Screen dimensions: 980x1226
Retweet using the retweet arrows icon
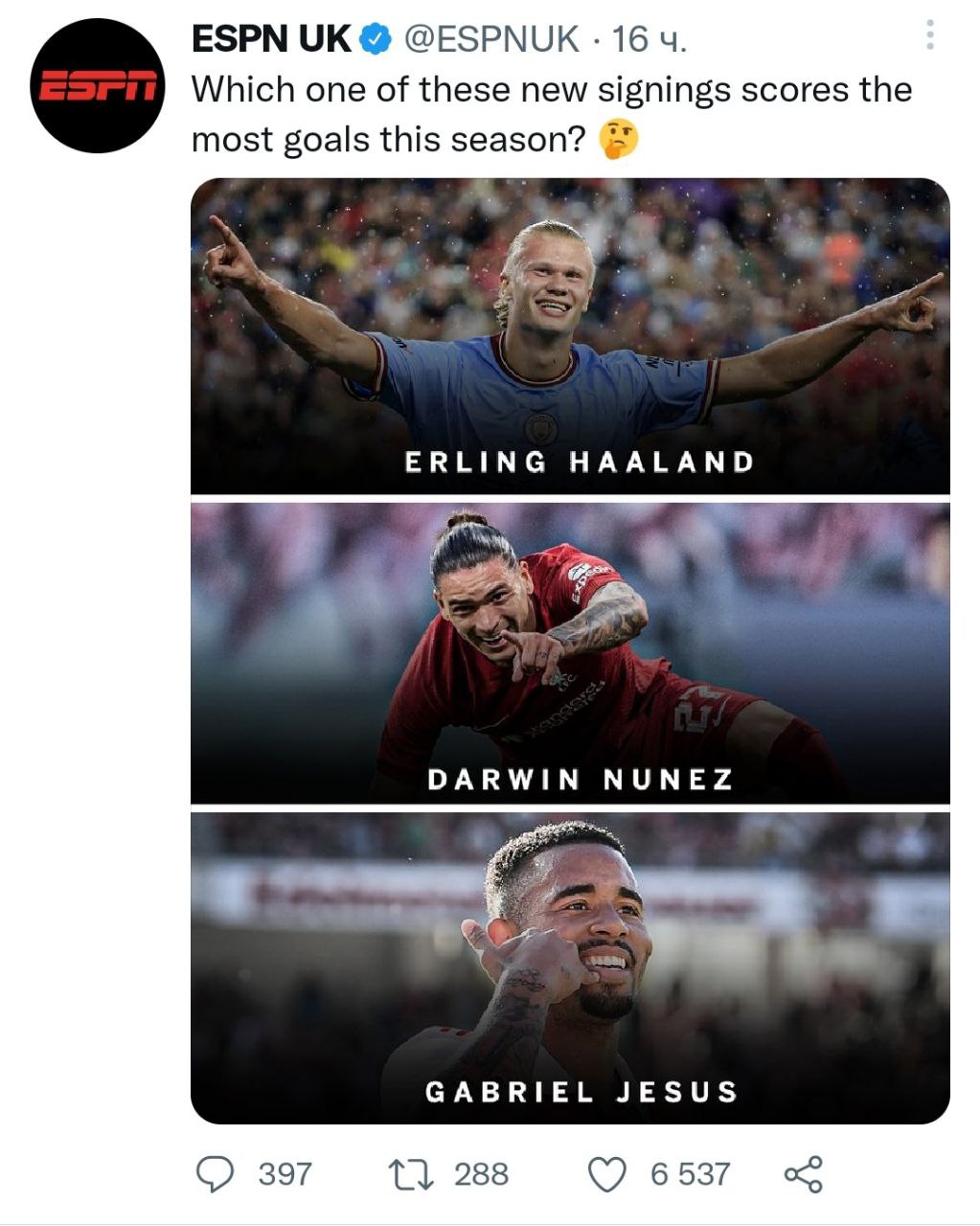(x=409, y=1173)
